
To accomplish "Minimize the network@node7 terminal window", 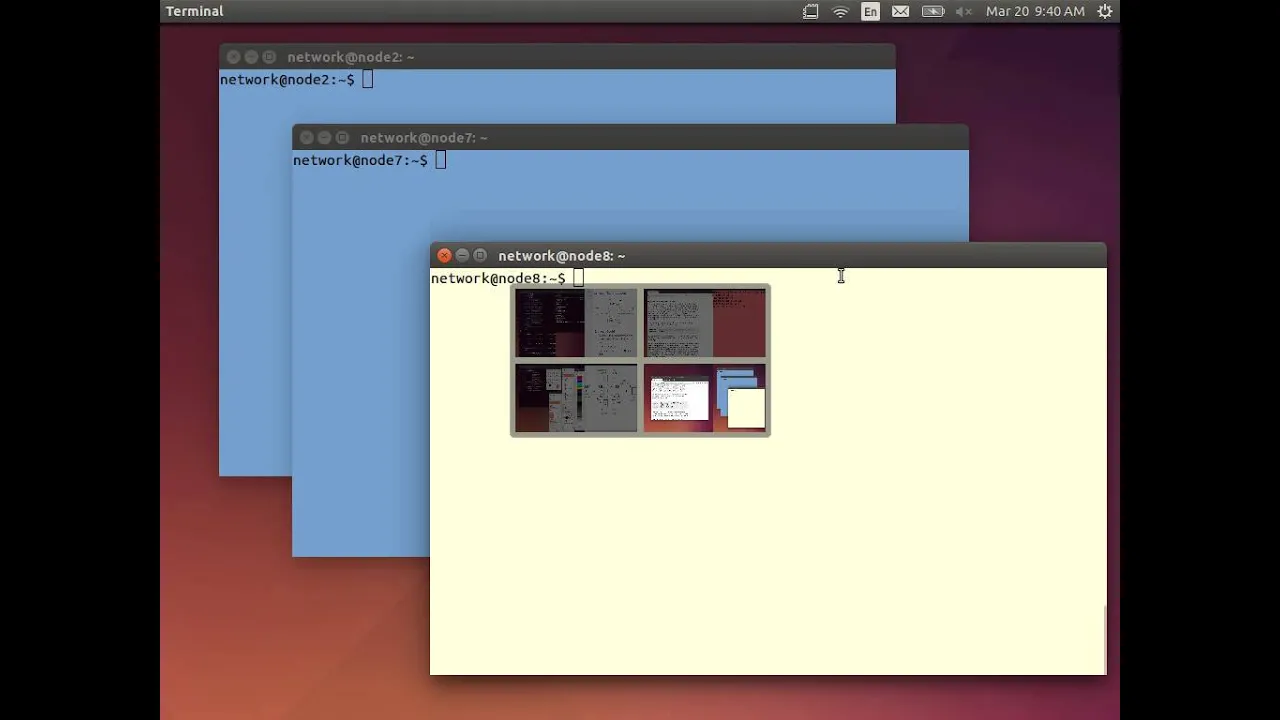I will click(x=324, y=138).
